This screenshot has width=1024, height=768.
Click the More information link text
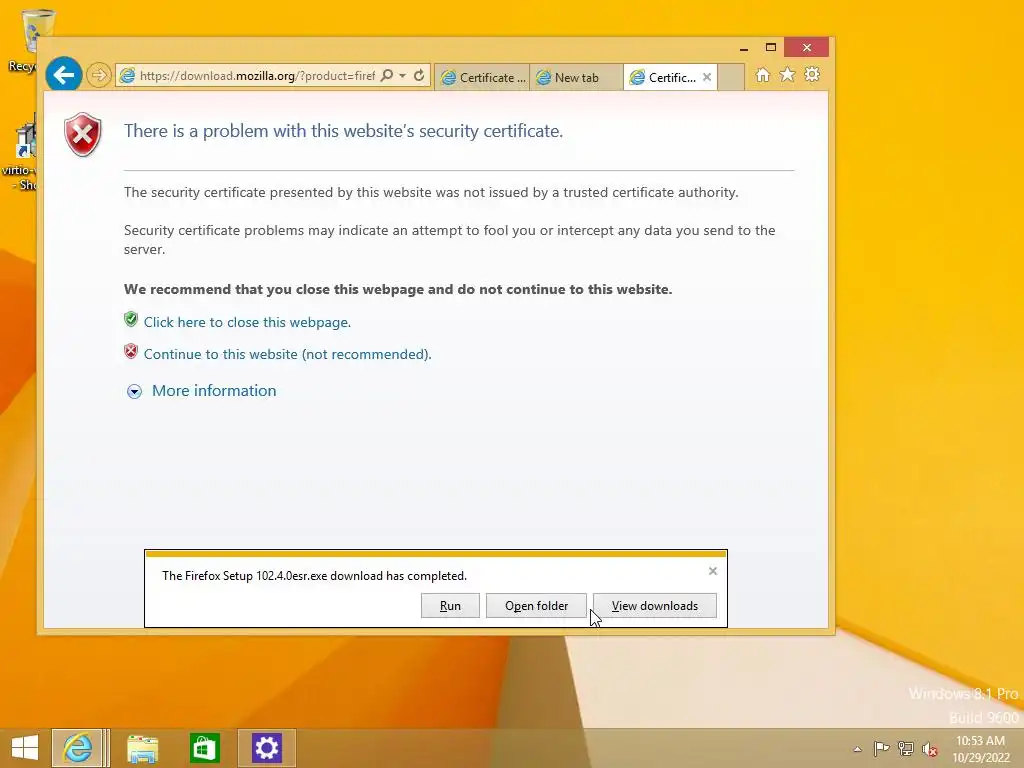click(x=214, y=391)
